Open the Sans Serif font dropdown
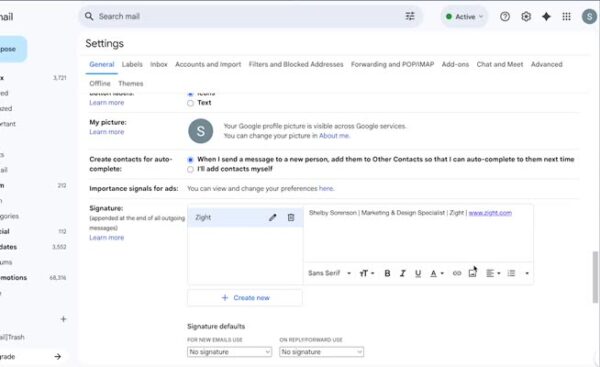The height and width of the screenshot is (367, 600). point(329,273)
